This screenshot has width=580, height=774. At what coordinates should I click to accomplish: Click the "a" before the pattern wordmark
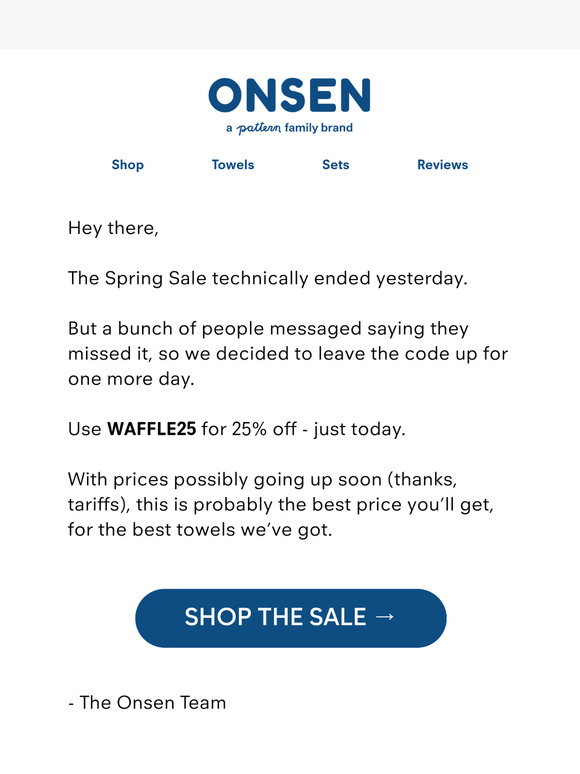pos(229,128)
